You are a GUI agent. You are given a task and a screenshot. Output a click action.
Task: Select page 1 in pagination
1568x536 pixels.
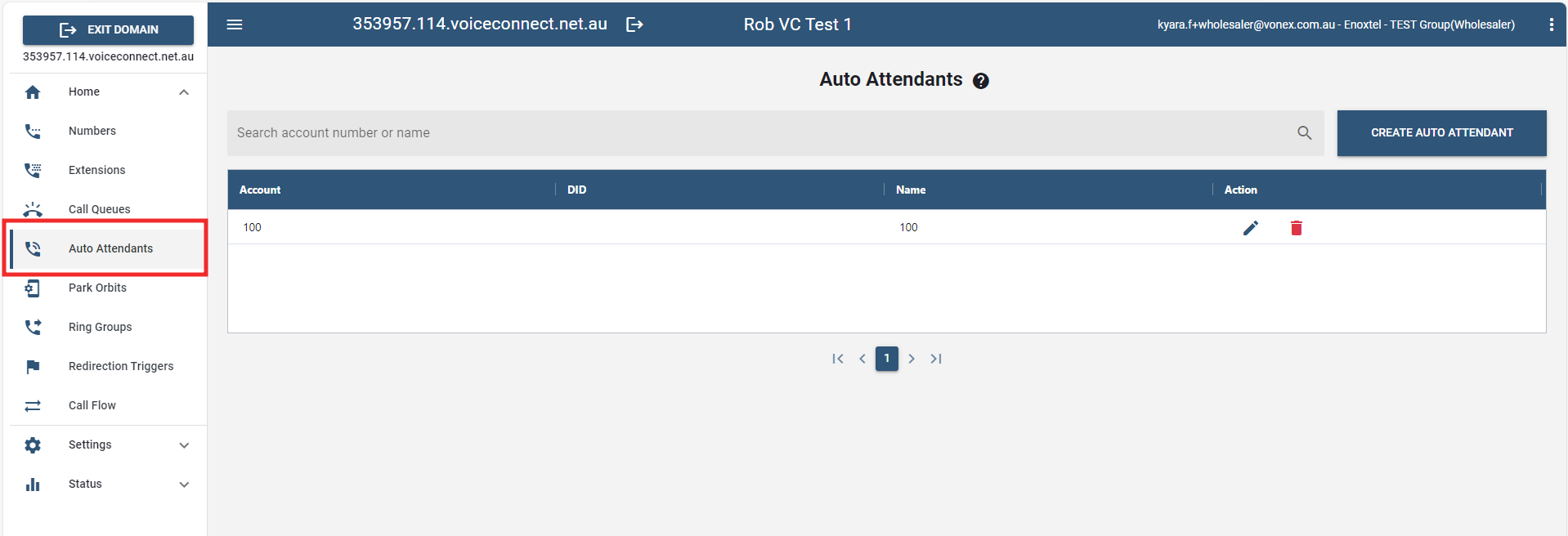tap(886, 359)
